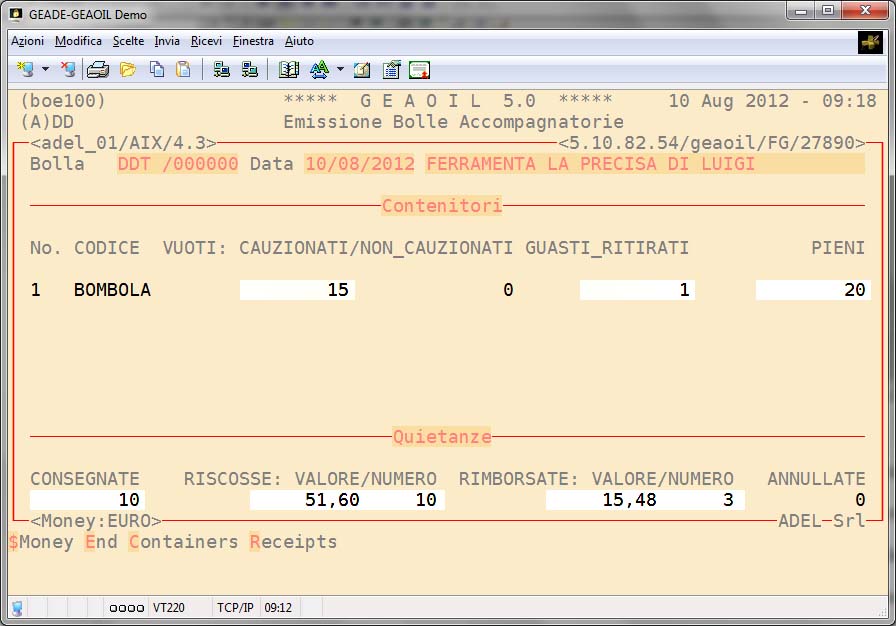Expand the font size dropdown arrow
The image size is (896, 626).
340,70
